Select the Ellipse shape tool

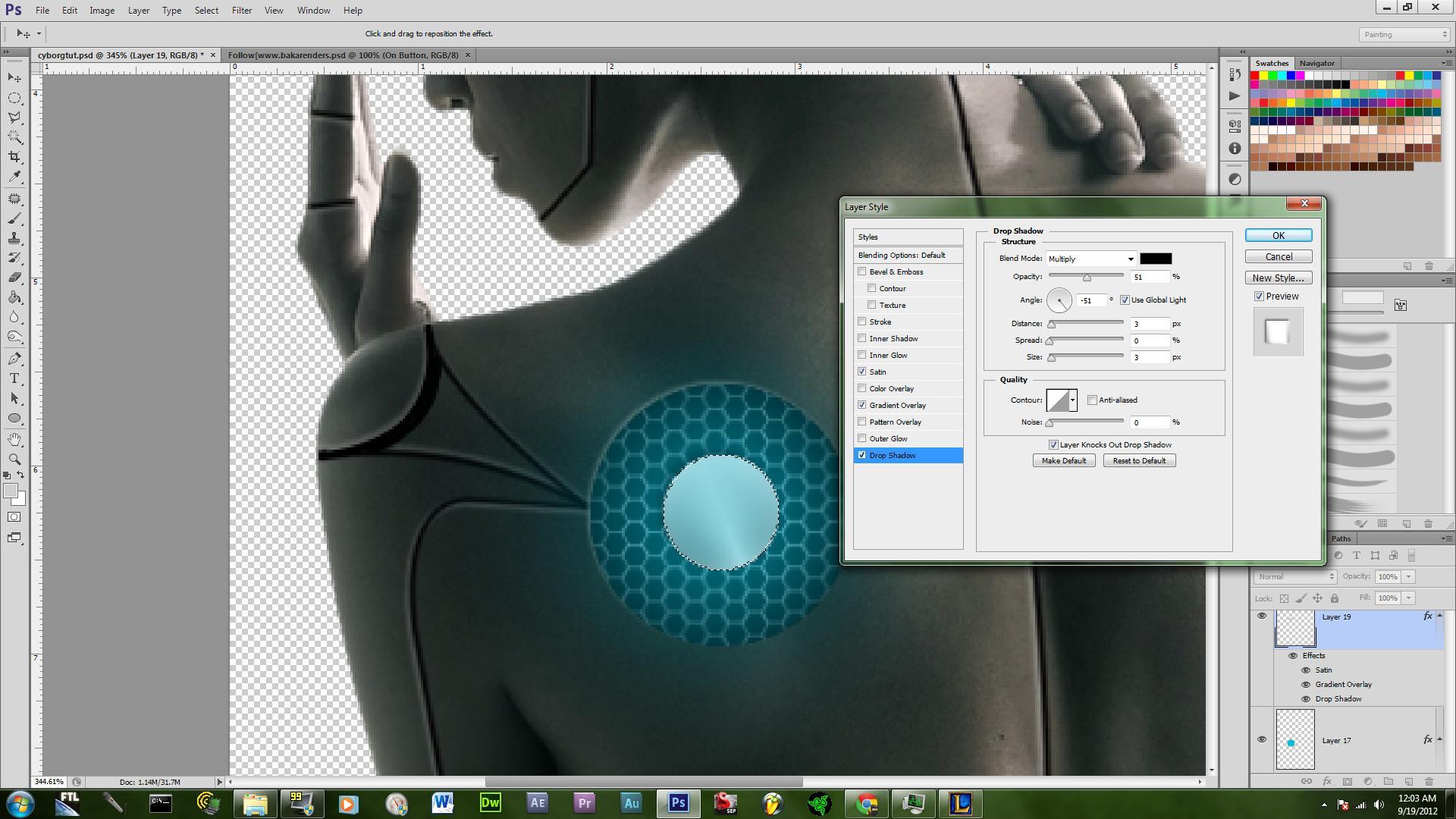coord(14,418)
